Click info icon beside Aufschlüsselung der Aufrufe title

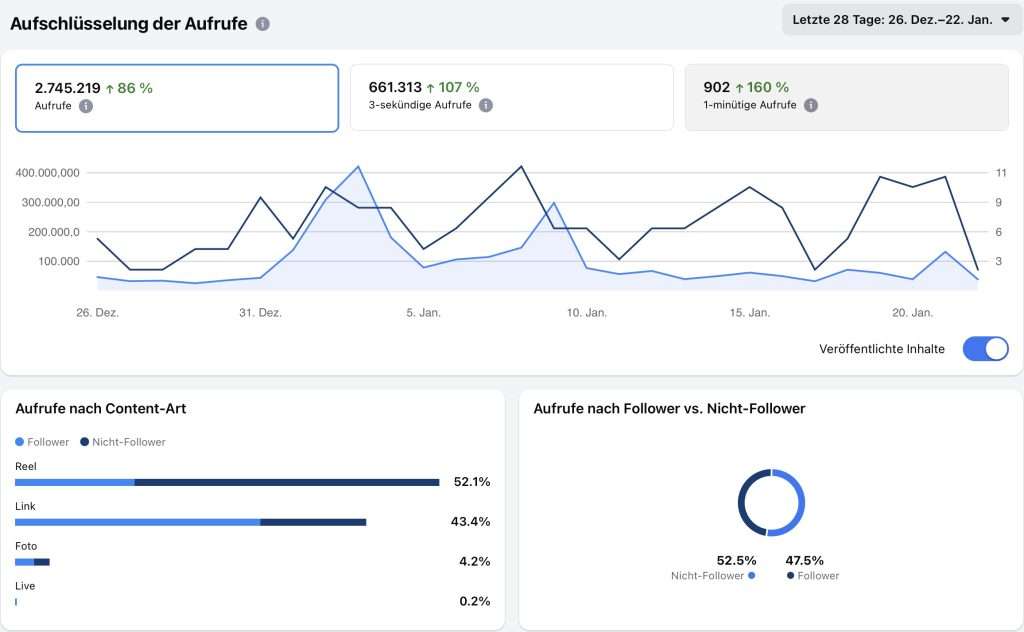pos(262,24)
